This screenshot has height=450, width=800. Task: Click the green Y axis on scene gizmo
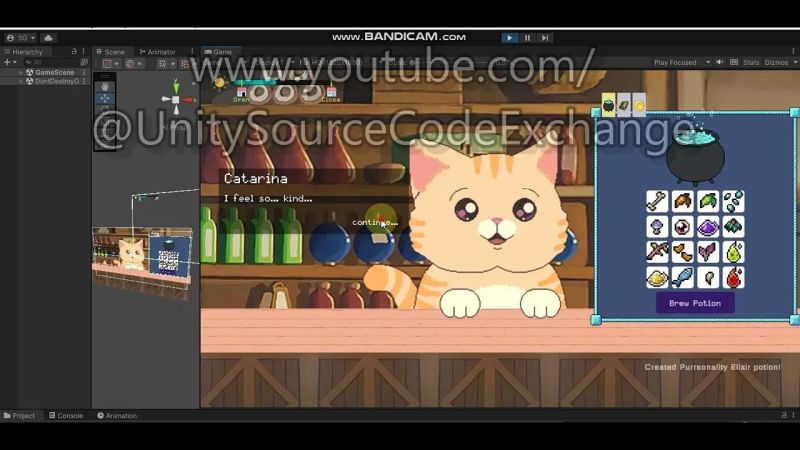coord(176,86)
